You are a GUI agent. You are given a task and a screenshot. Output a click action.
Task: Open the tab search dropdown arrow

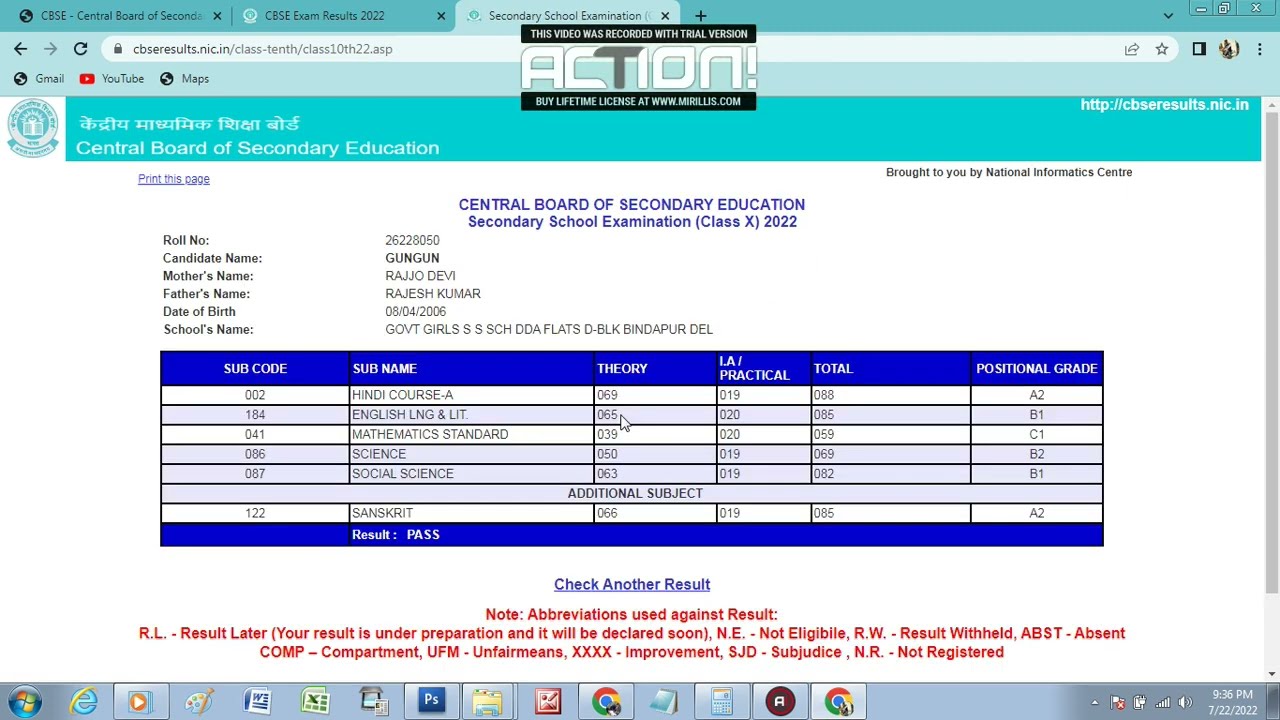pos(1168,16)
